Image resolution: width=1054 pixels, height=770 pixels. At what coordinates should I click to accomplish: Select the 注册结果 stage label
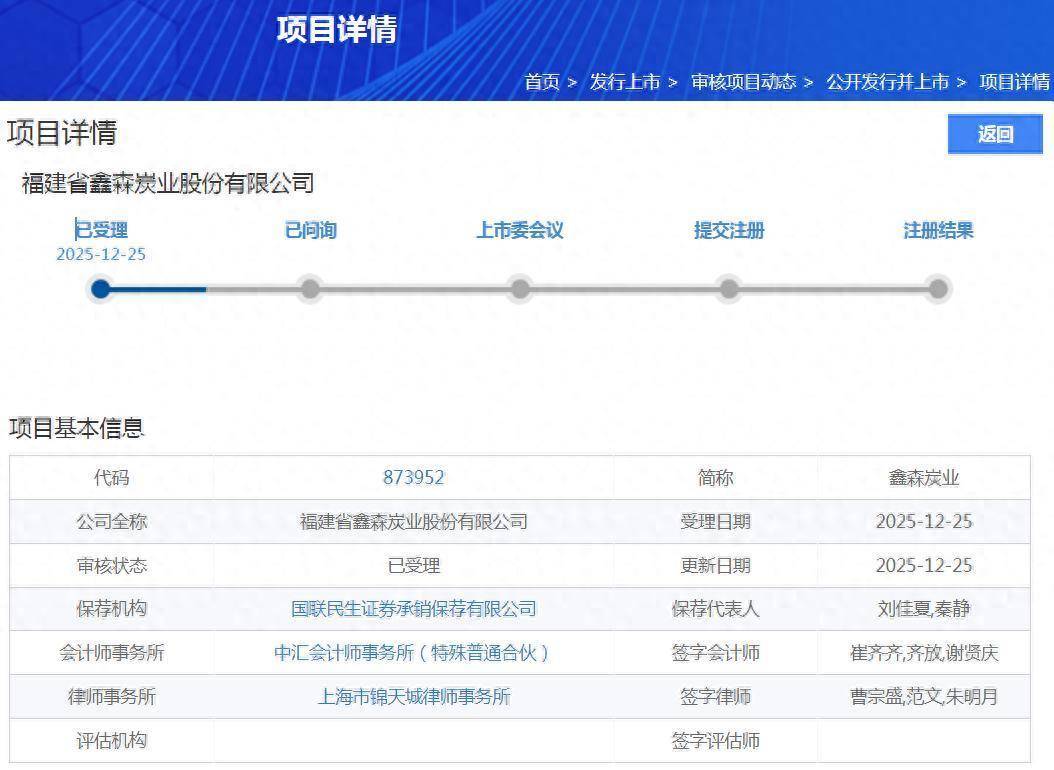938,231
